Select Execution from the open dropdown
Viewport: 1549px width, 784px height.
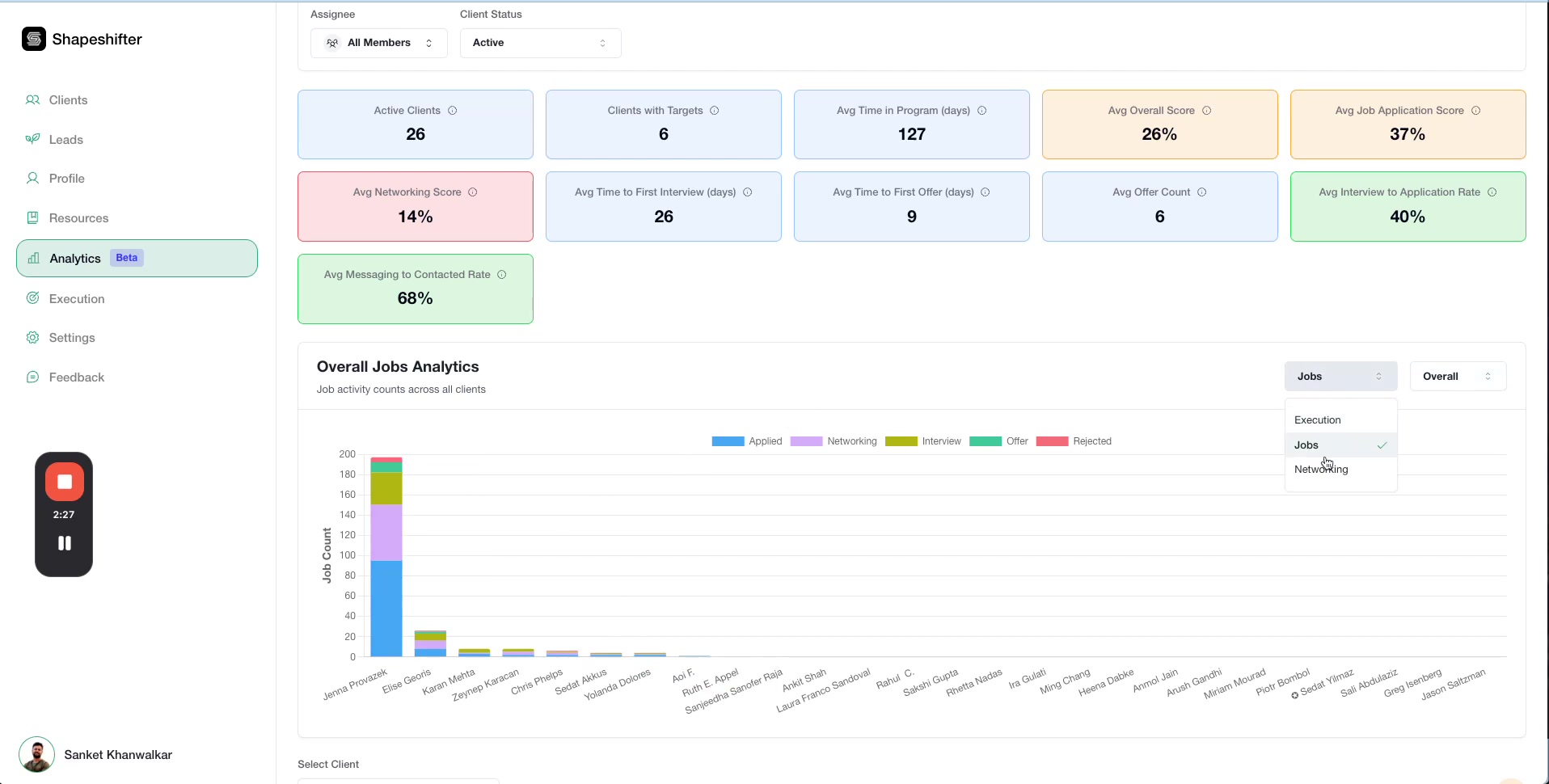coord(1318,419)
